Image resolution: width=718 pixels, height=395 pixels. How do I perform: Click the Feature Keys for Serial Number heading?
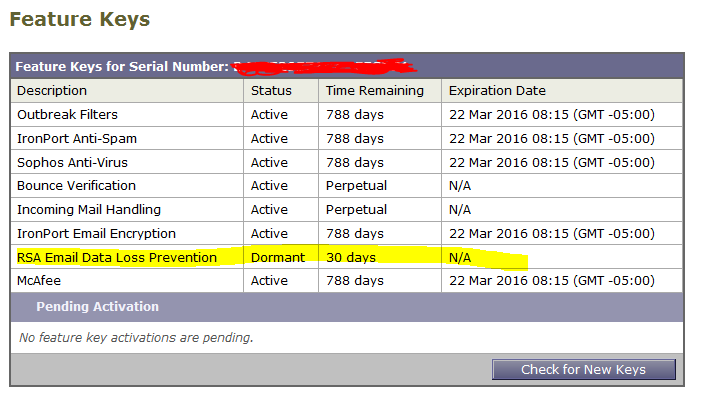[122, 67]
